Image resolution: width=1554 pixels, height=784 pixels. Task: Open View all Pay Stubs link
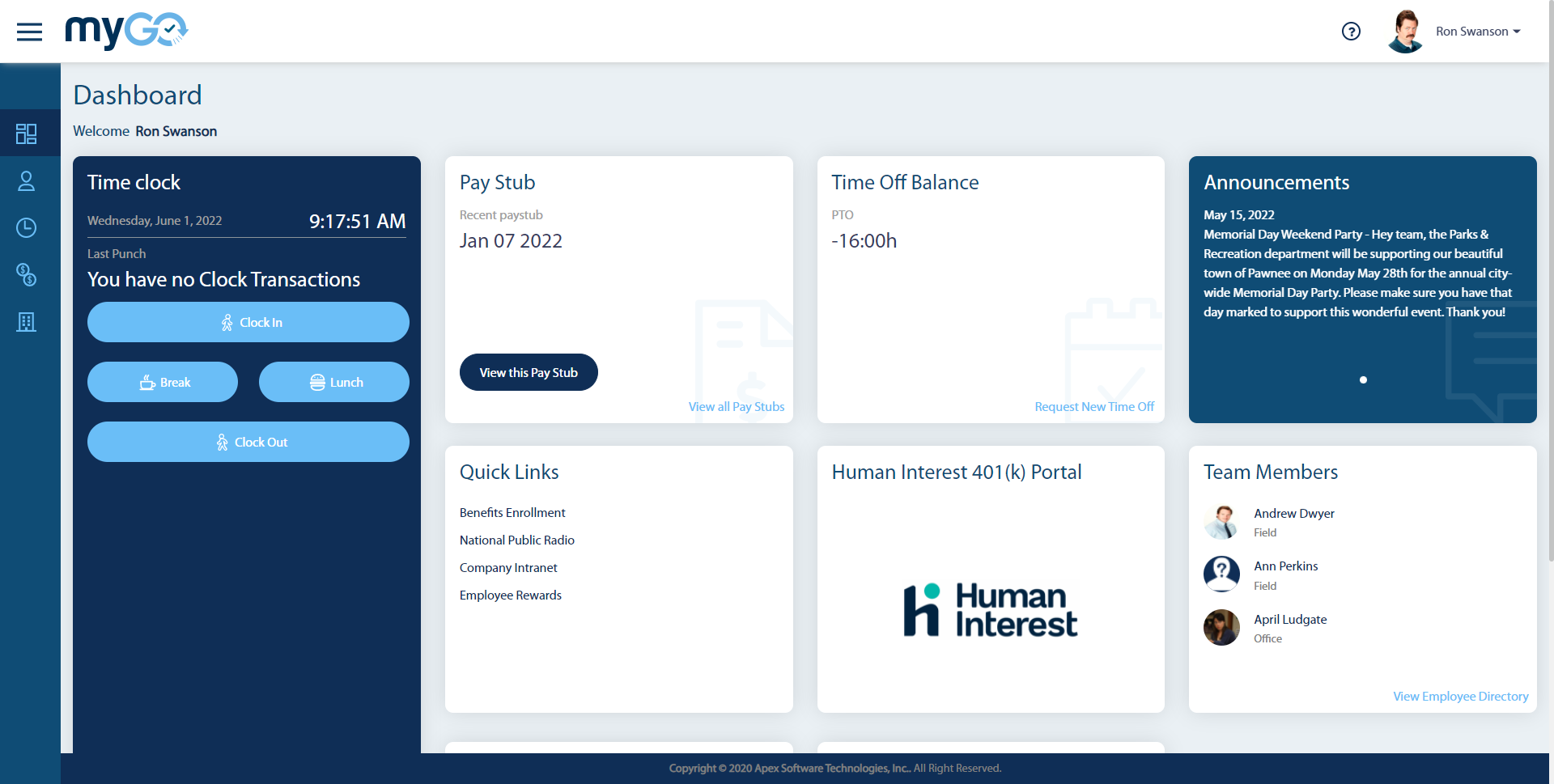(736, 406)
